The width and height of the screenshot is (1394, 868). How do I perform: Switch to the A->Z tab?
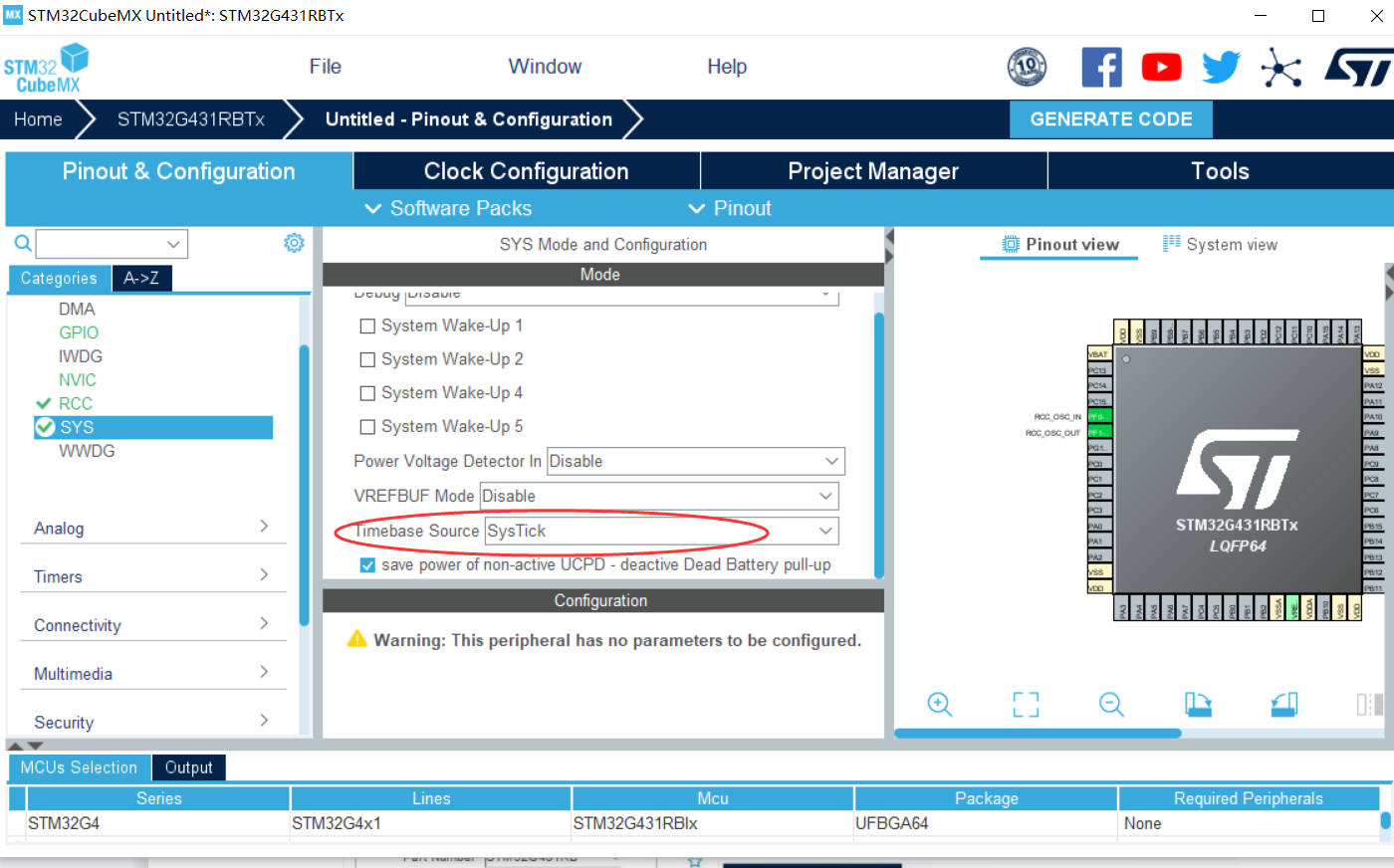pyautogui.click(x=141, y=278)
